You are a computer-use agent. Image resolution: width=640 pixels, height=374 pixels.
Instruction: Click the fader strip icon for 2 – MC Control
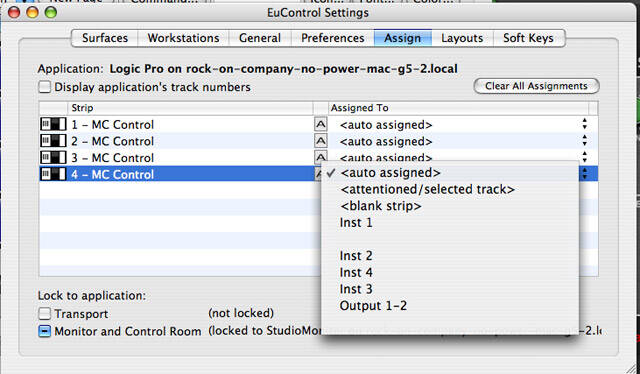pyautogui.click(x=53, y=141)
